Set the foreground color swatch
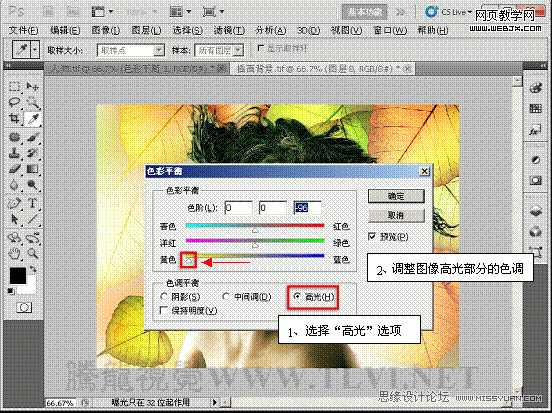The height and width of the screenshot is (413, 552). click(17, 276)
